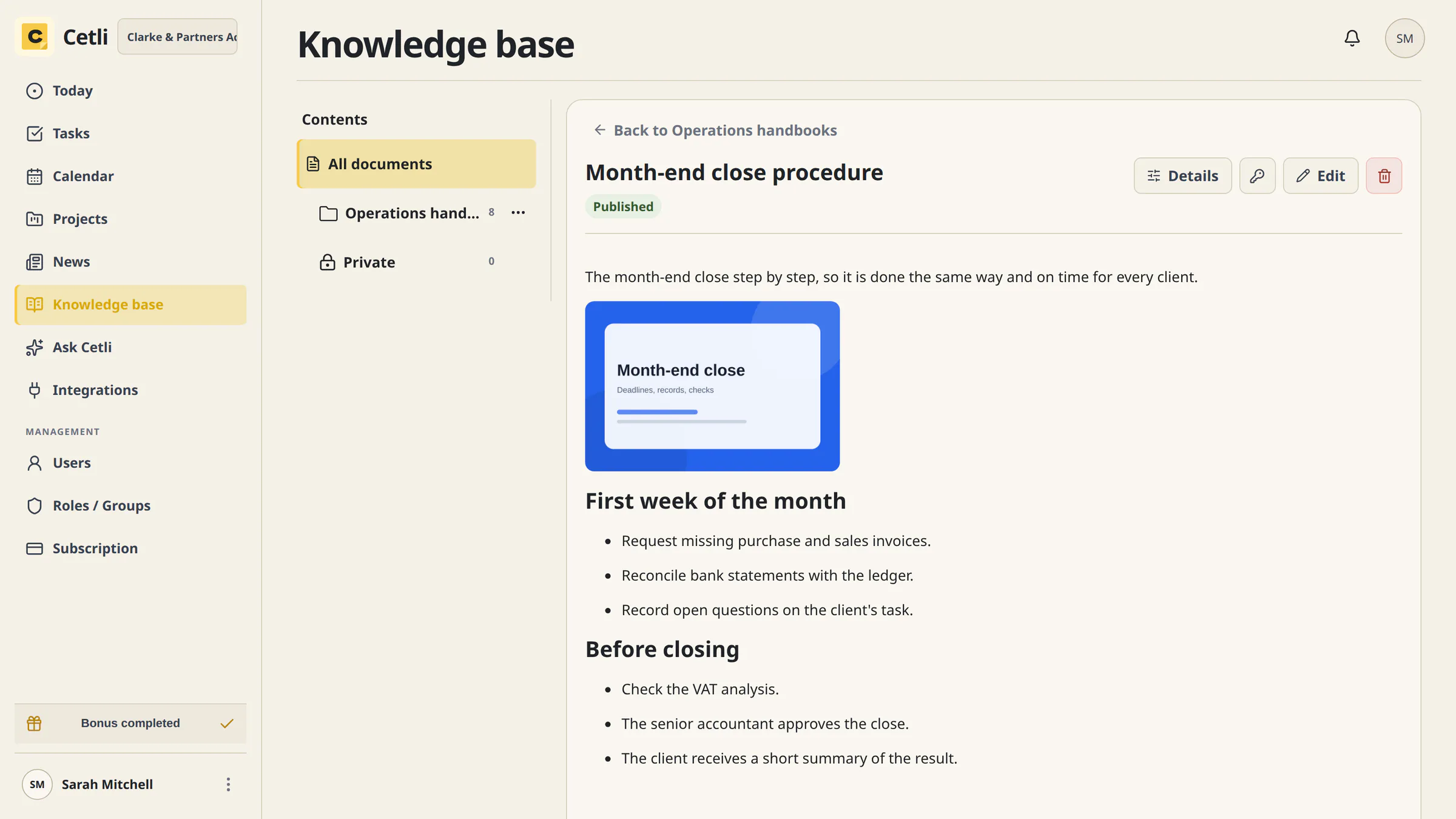This screenshot has height=819, width=1456.
Task: Open the Integrations page
Action: pyautogui.click(x=130, y=390)
